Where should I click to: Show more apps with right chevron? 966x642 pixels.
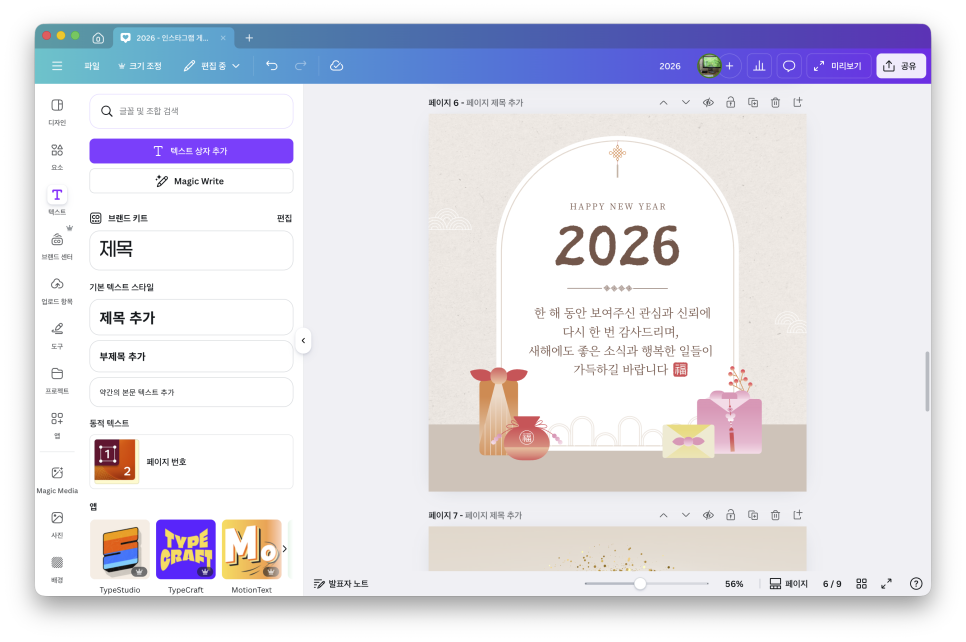285,548
